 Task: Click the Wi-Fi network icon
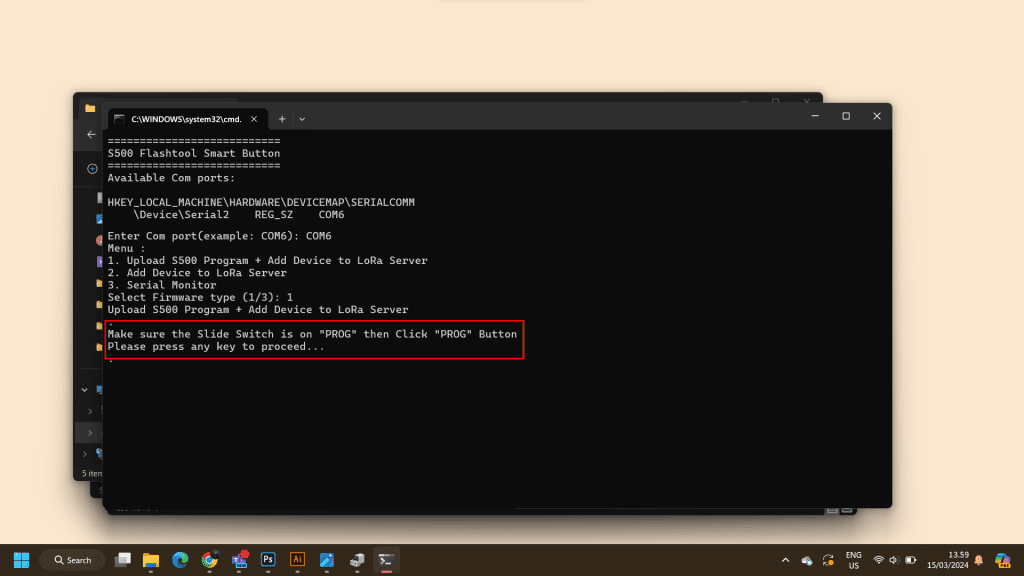click(x=878, y=560)
